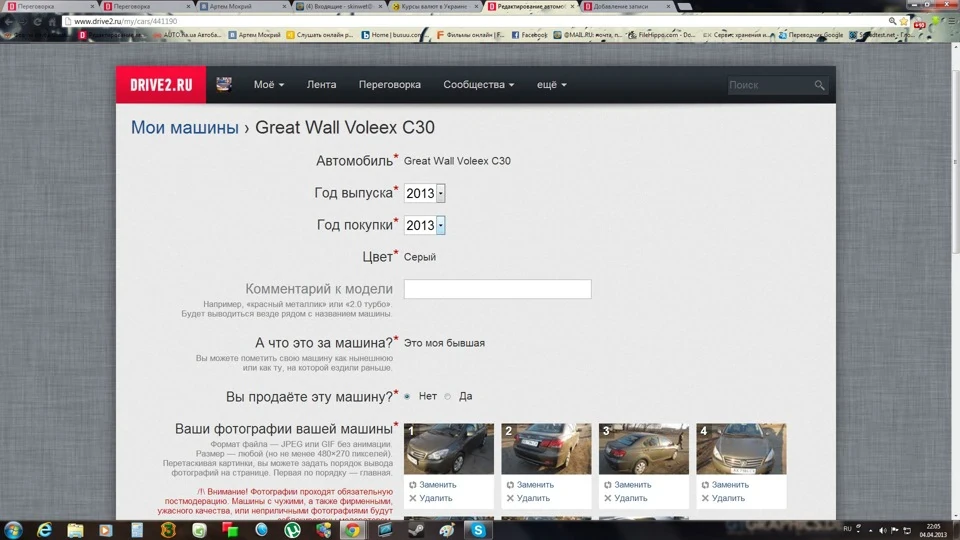
Task: Click the Заменить icon for photo 2
Action: [x=510, y=485]
